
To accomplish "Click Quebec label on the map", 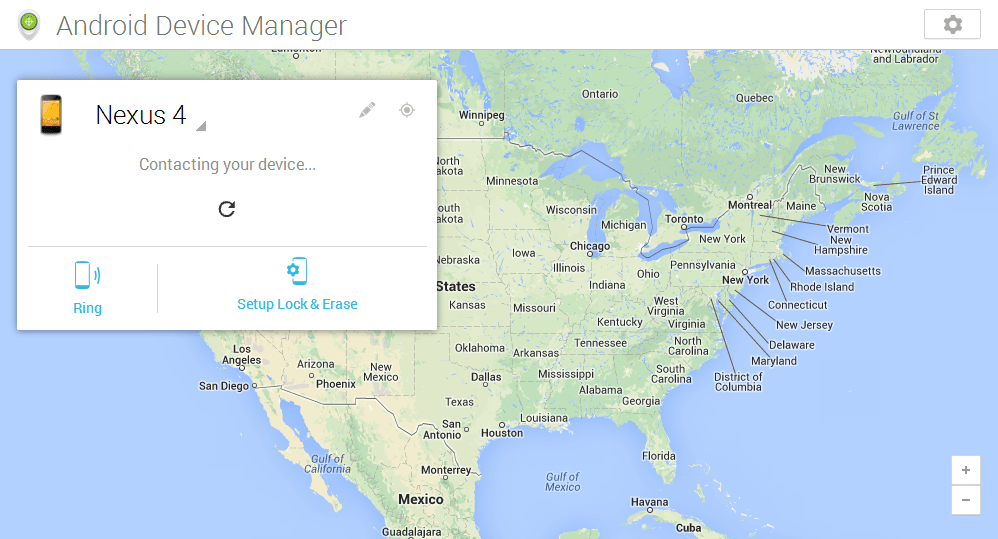I will point(754,98).
